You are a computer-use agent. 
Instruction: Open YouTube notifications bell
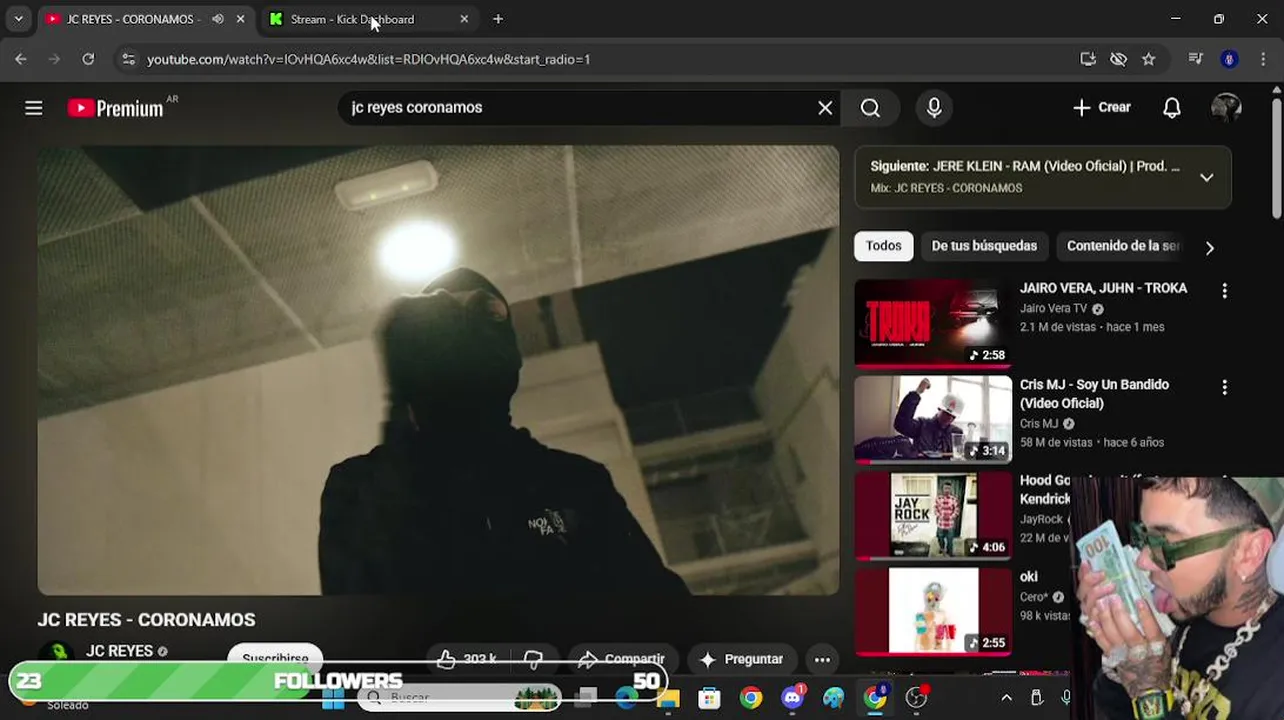point(1172,108)
